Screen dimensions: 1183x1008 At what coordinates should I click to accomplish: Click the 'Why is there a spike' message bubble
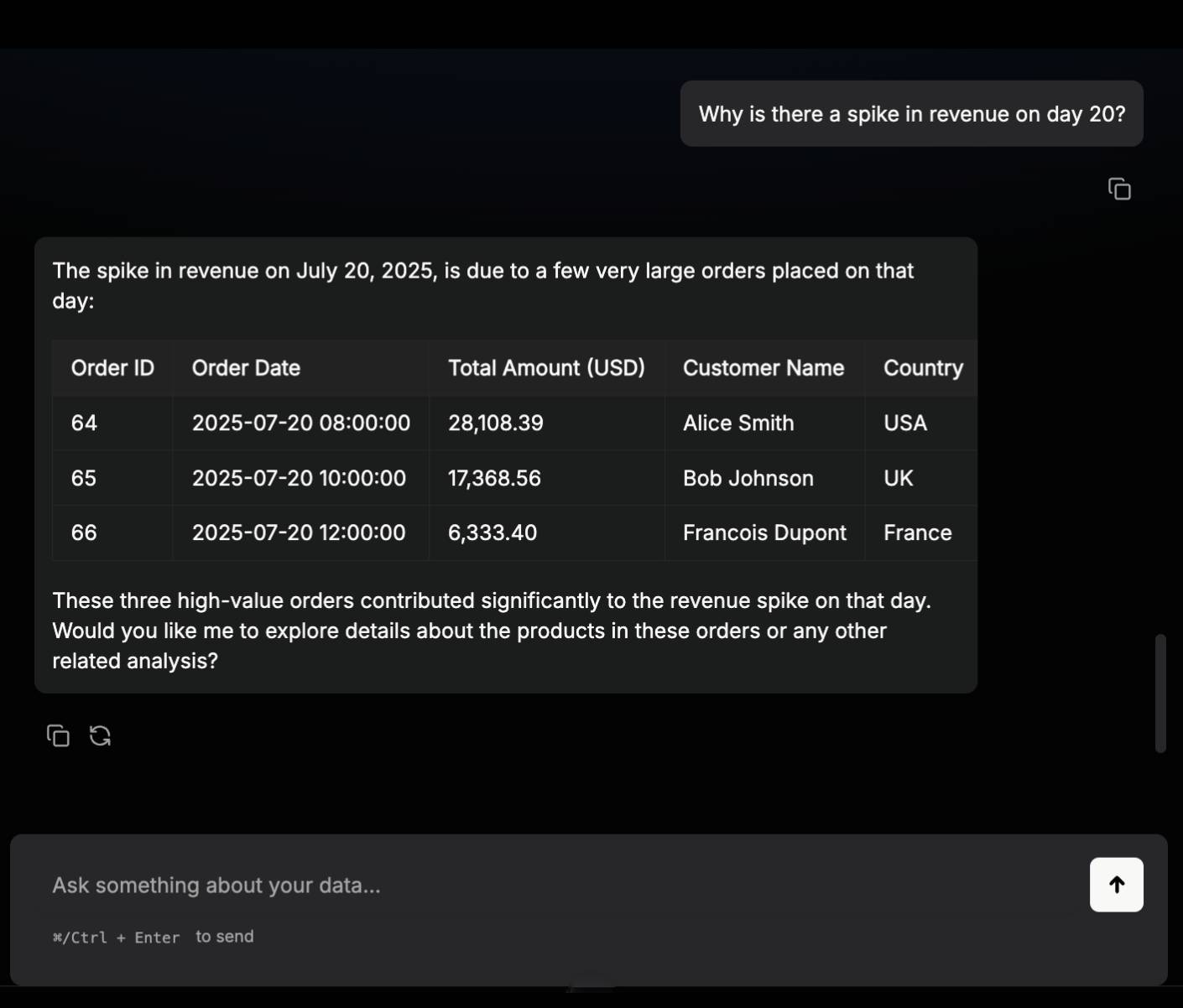point(911,114)
